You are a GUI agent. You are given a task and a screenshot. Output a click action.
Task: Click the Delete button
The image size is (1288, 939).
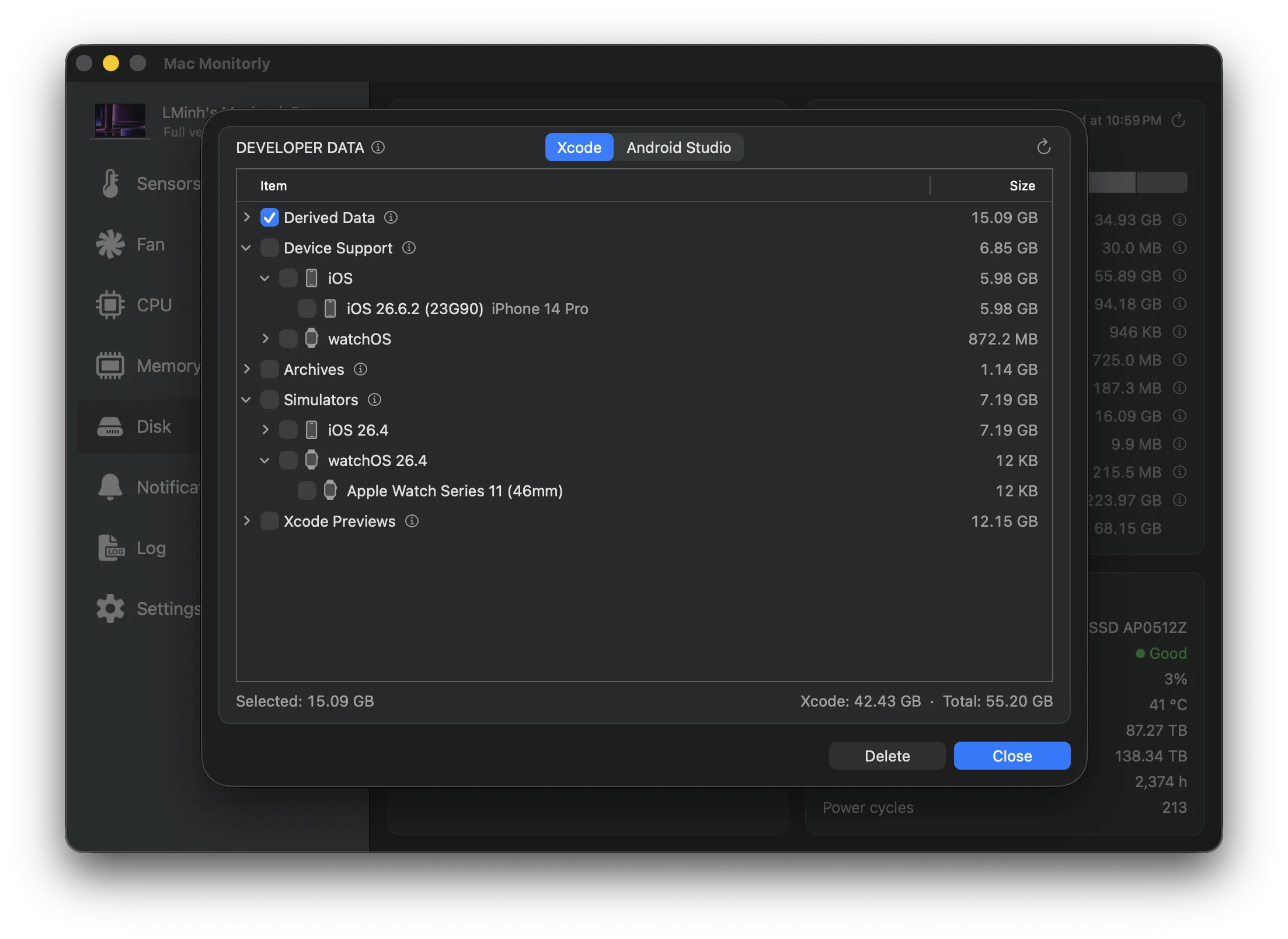(887, 756)
